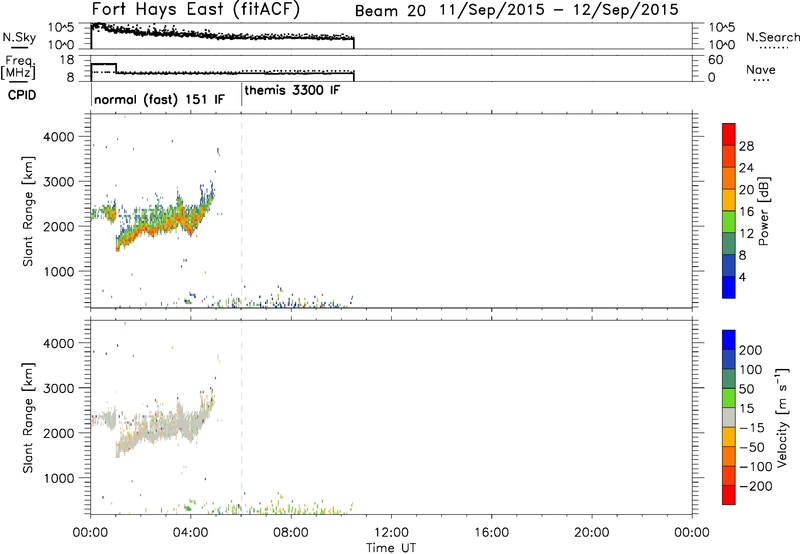
Task: Click the 'Power [dB]' colorbar label
Action: tap(763, 211)
